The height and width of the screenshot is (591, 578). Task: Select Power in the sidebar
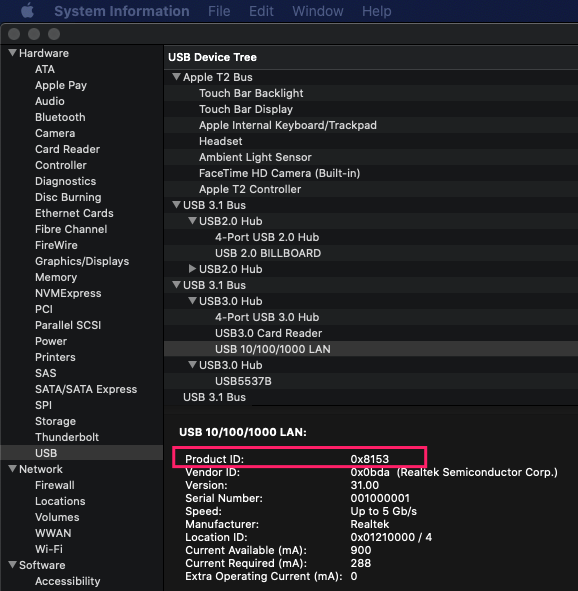[x=51, y=341]
